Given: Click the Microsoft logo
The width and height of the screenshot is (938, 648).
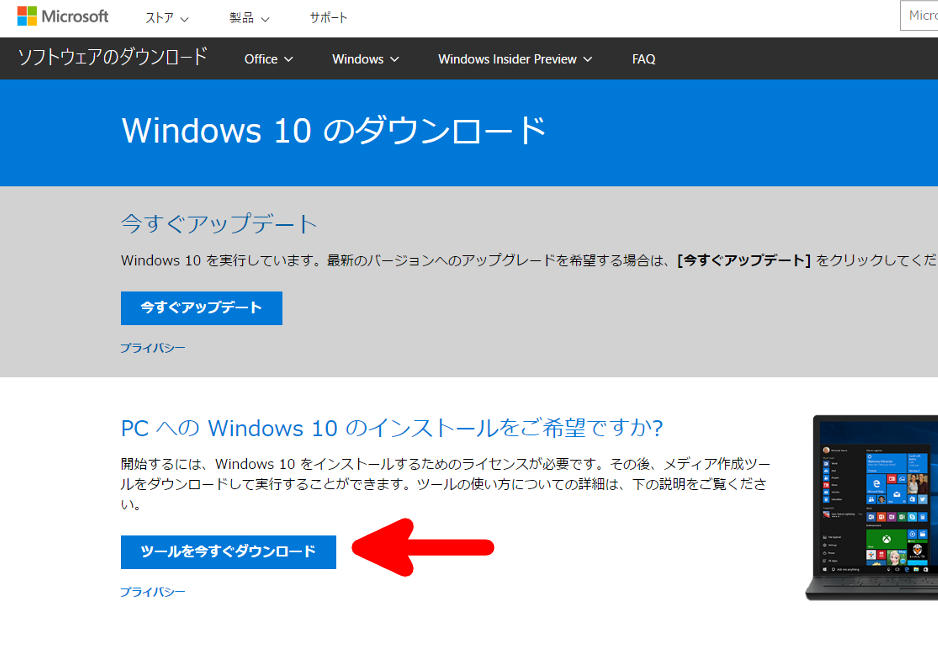Looking at the screenshot, I should [x=63, y=16].
